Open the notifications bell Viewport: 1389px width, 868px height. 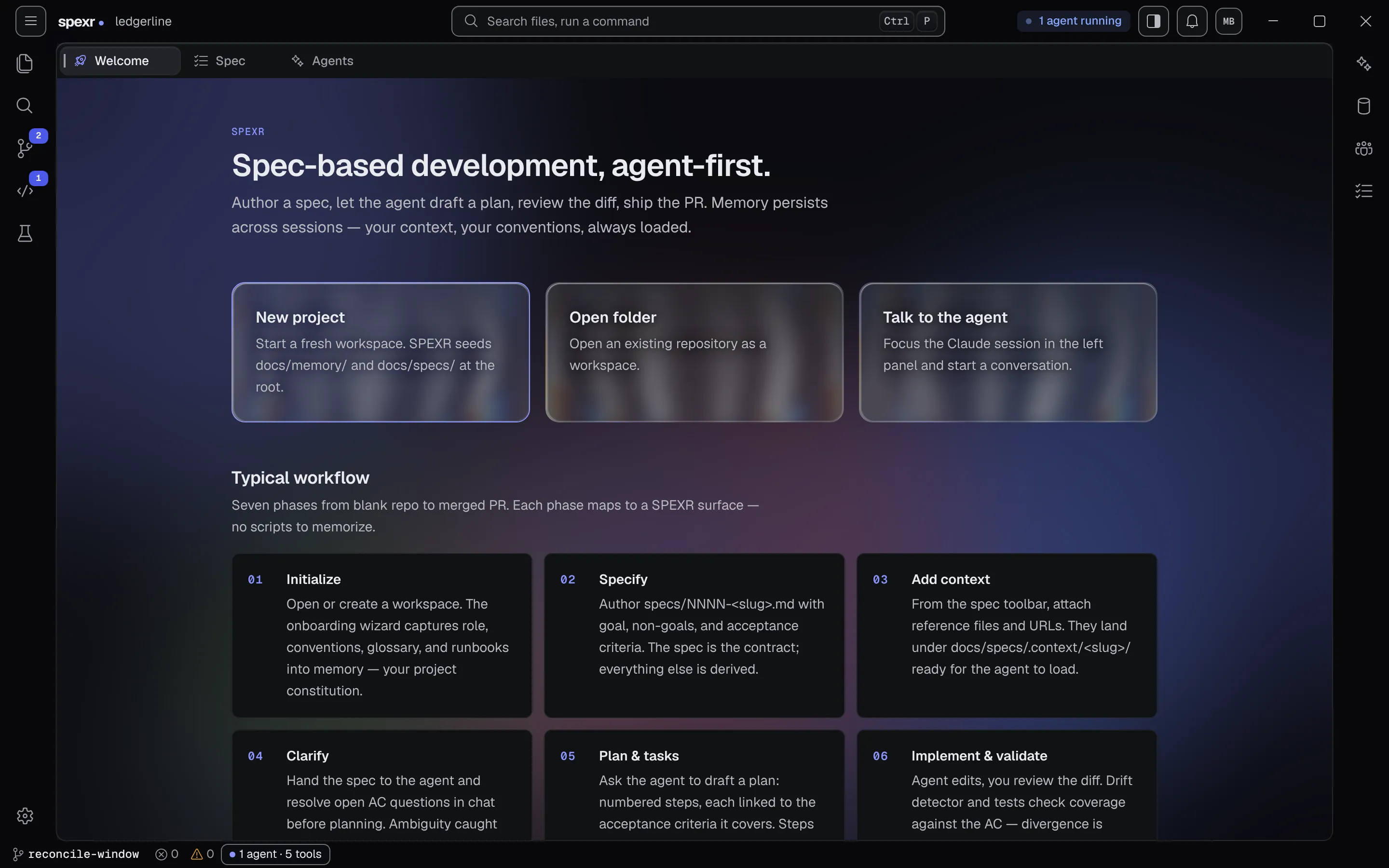[1192, 21]
